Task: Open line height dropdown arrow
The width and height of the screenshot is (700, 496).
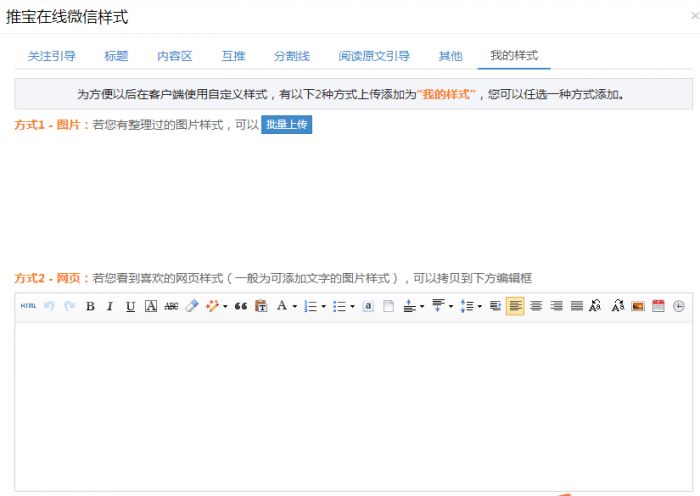Action: click(479, 306)
